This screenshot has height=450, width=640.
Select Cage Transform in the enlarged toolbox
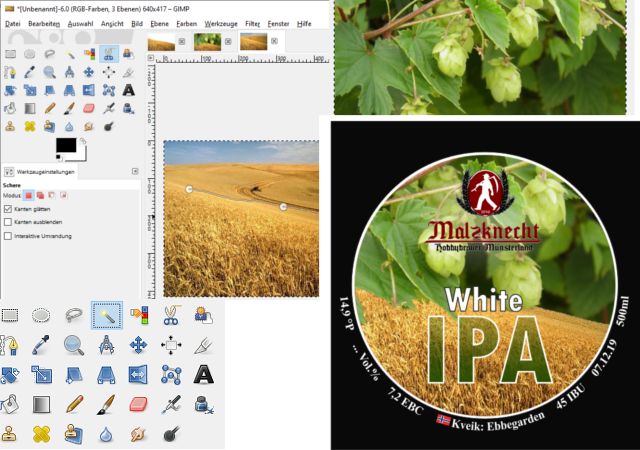tap(171, 375)
